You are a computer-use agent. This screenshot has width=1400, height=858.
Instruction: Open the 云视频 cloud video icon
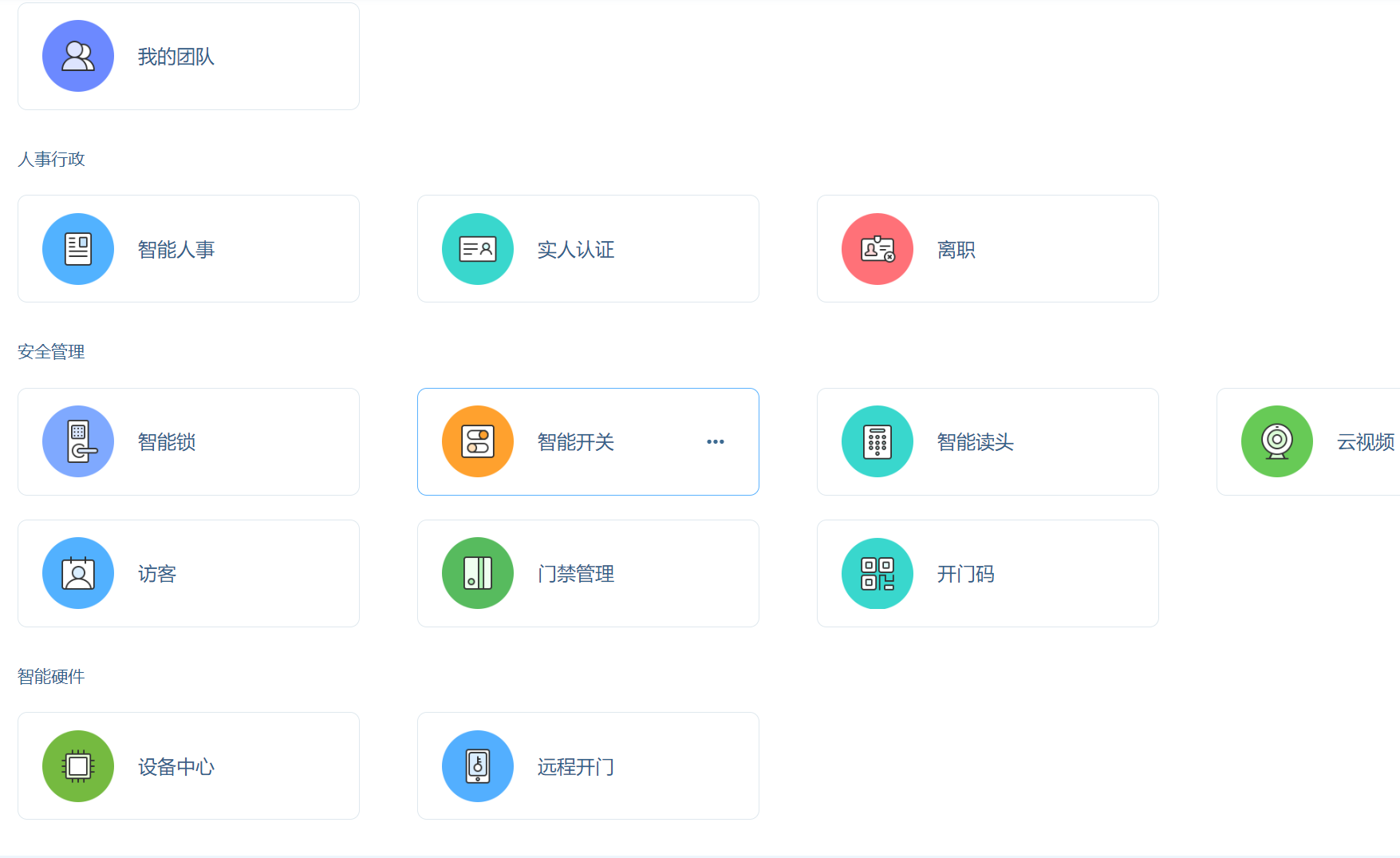click(x=1276, y=441)
